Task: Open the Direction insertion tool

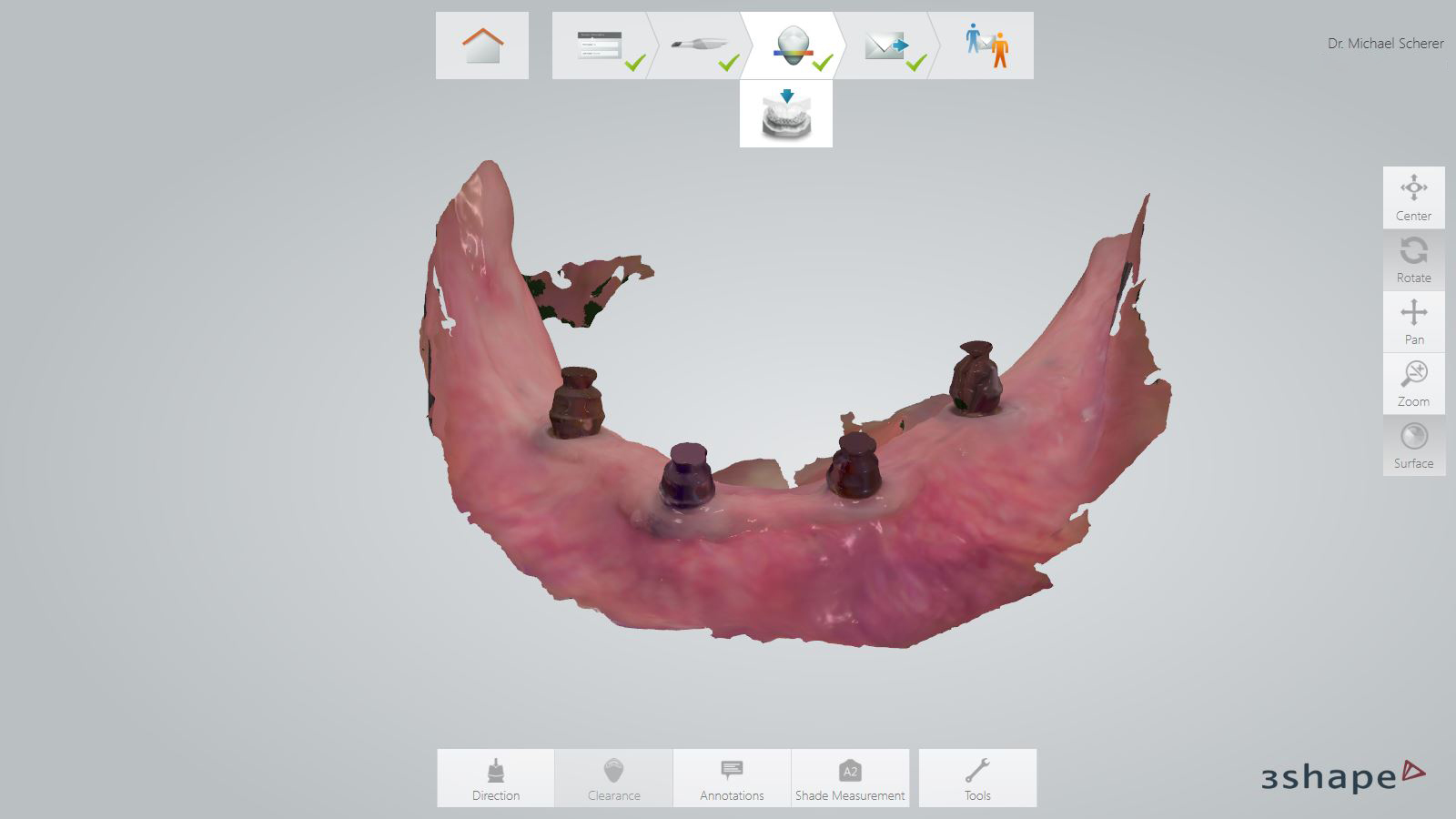Action: coord(496,778)
